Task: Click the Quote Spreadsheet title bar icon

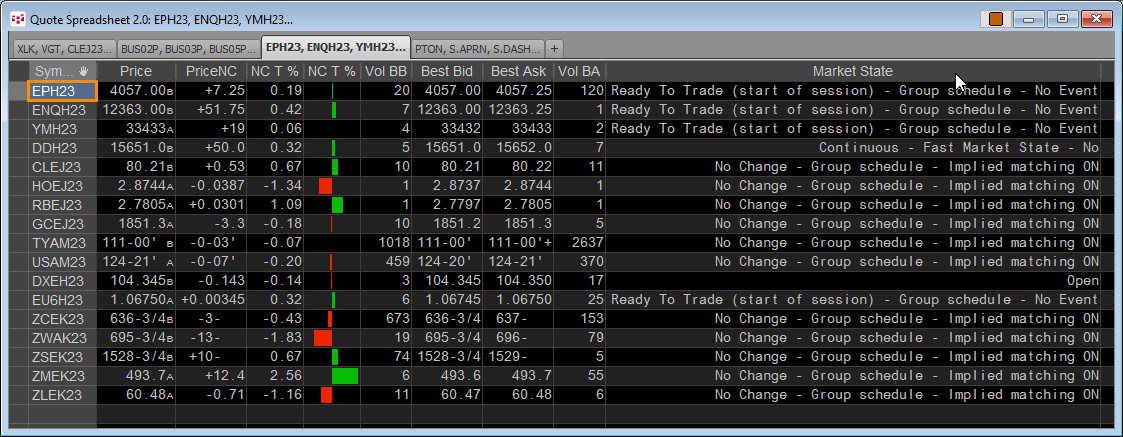Action: click(x=17, y=18)
